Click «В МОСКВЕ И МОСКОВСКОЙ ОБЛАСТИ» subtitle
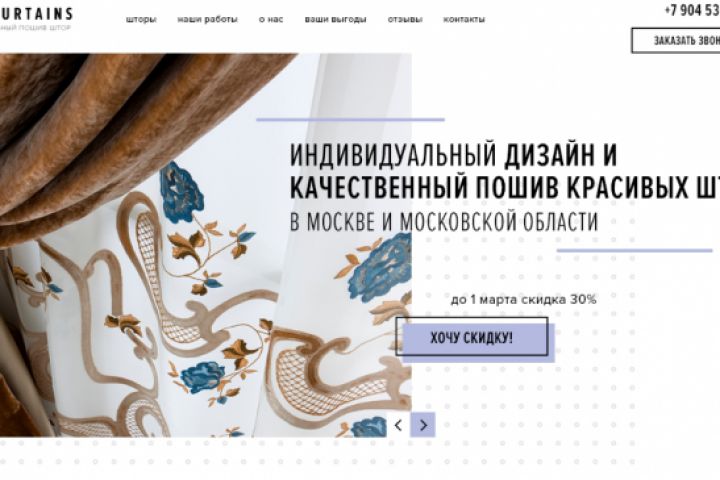The width and height of the screenshot is (720, 480). click(x=444, y=221)
